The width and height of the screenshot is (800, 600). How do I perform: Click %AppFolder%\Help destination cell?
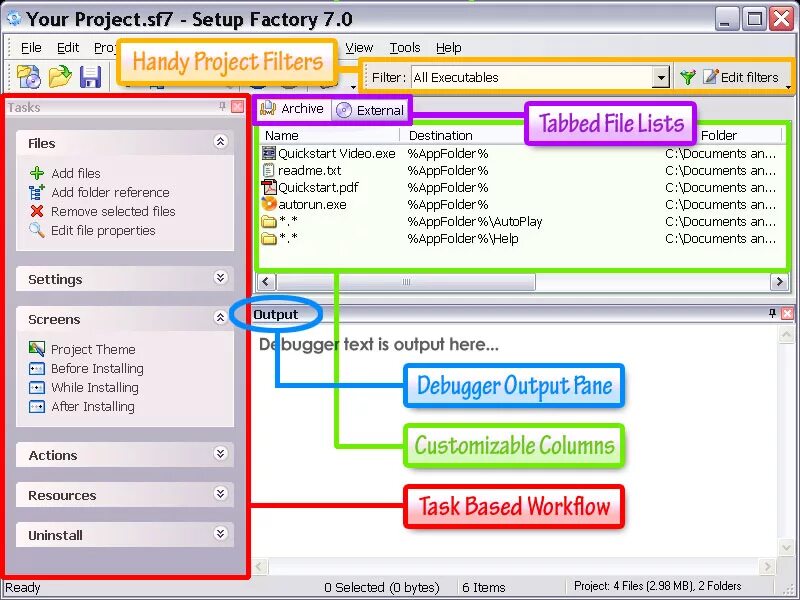click(x=463, y=238)
